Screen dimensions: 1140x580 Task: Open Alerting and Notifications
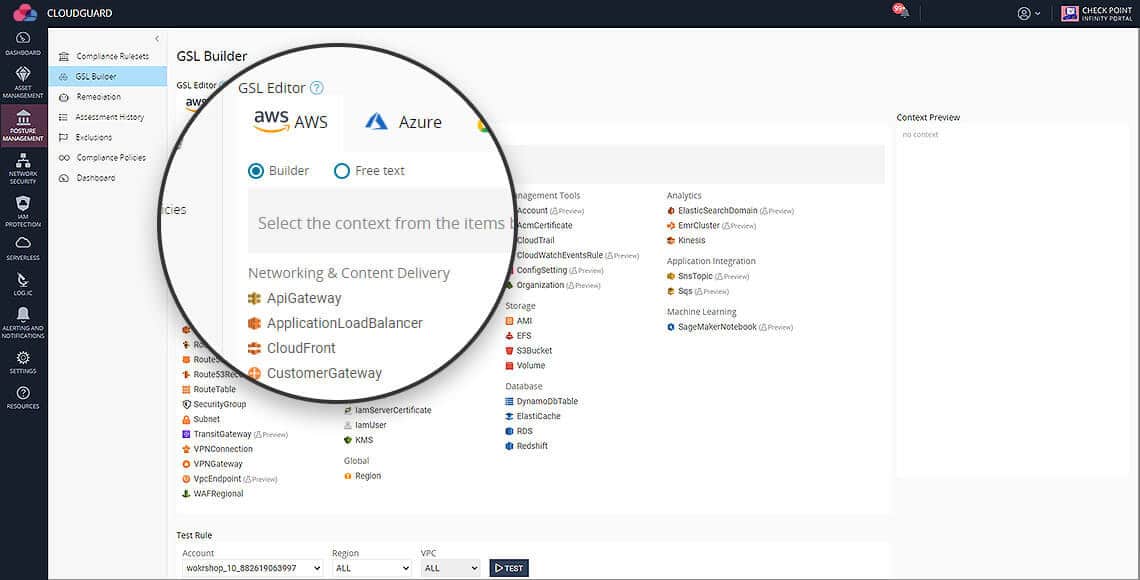pyautogui.click(x=23, y=322)
